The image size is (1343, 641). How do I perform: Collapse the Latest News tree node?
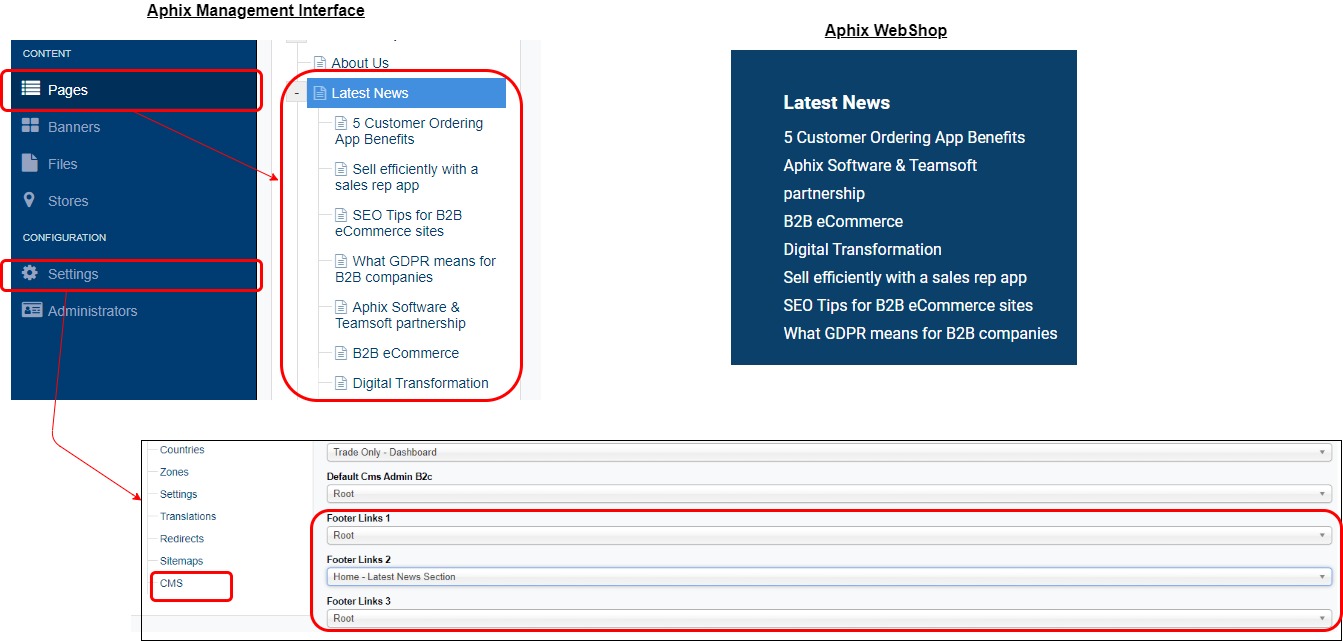pyautogui.click(x=296, y=94)
